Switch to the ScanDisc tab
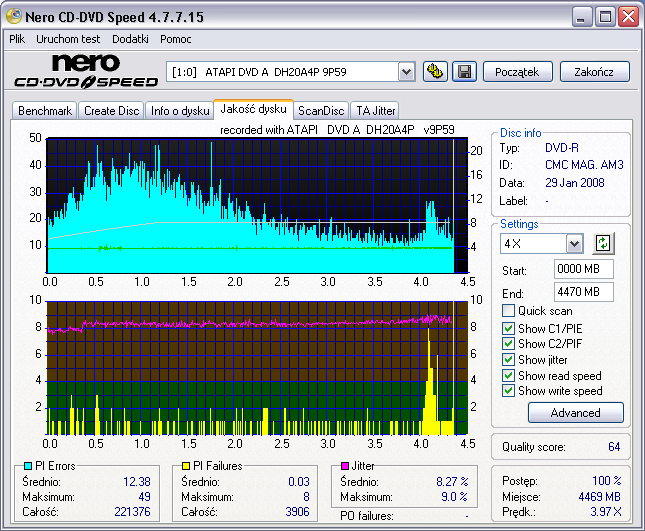 [321, 111]
